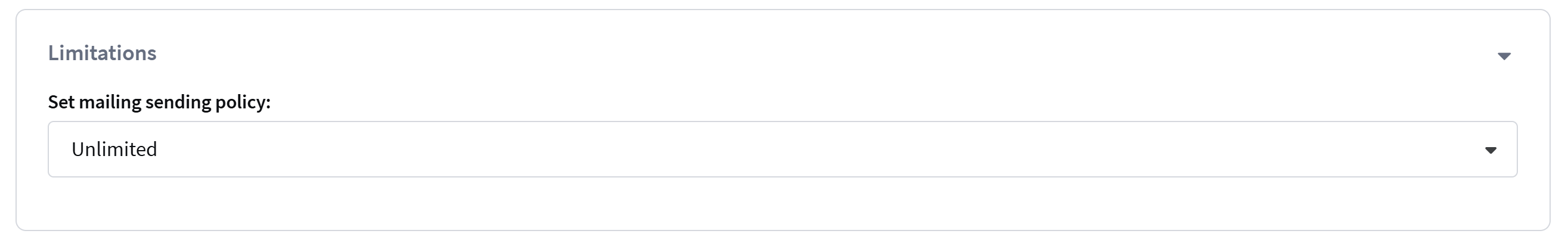This screenshot has width=1568, height=243.
Task: Open the mailing sending policy dropdown
Action: click(x=782, y=149)
